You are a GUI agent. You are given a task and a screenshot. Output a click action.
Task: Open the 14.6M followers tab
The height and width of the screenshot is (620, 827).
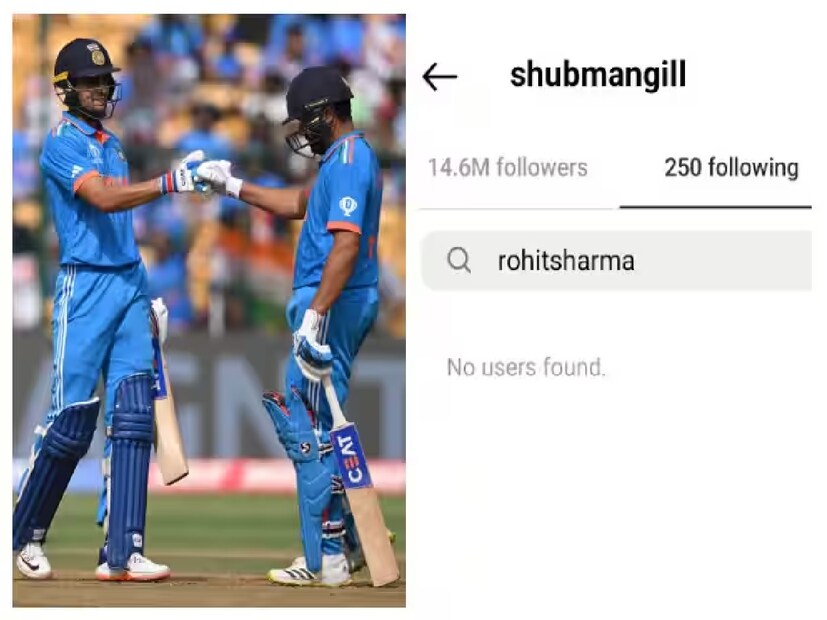507,168
